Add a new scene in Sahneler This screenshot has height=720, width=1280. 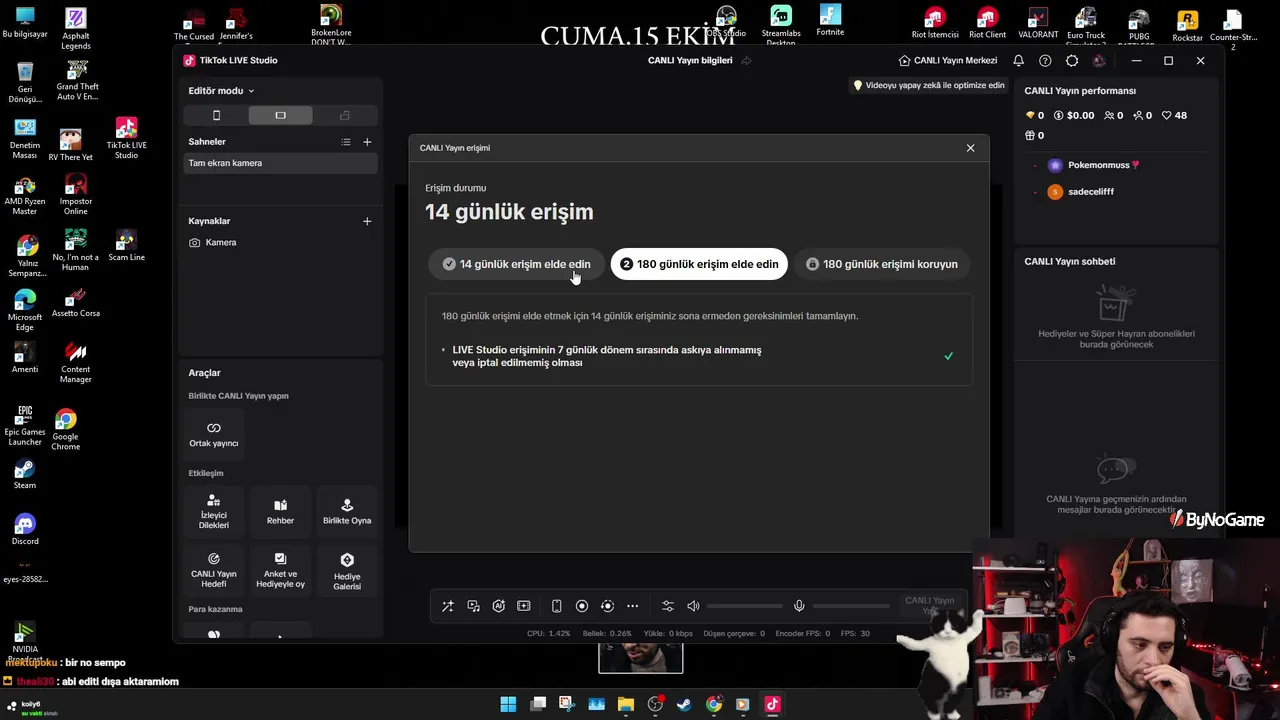(x=367, y=142)
